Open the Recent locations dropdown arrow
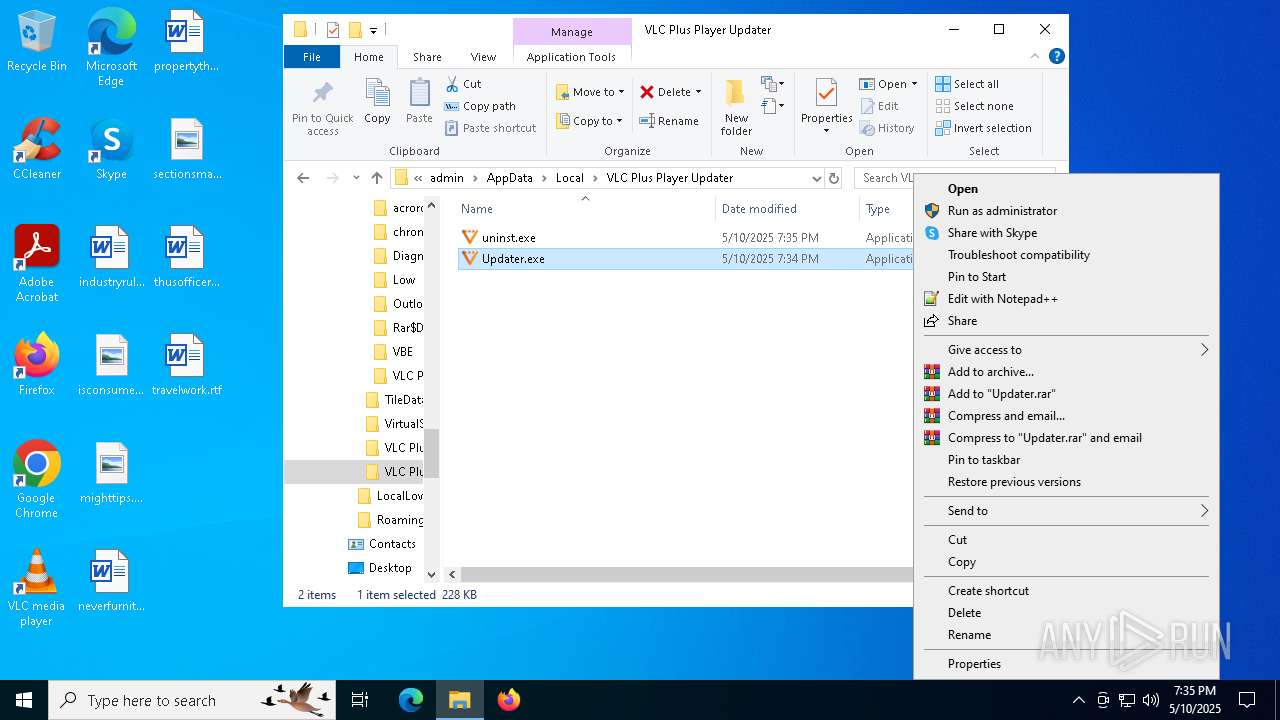The image size is (1280, 720). pos(356,178)
